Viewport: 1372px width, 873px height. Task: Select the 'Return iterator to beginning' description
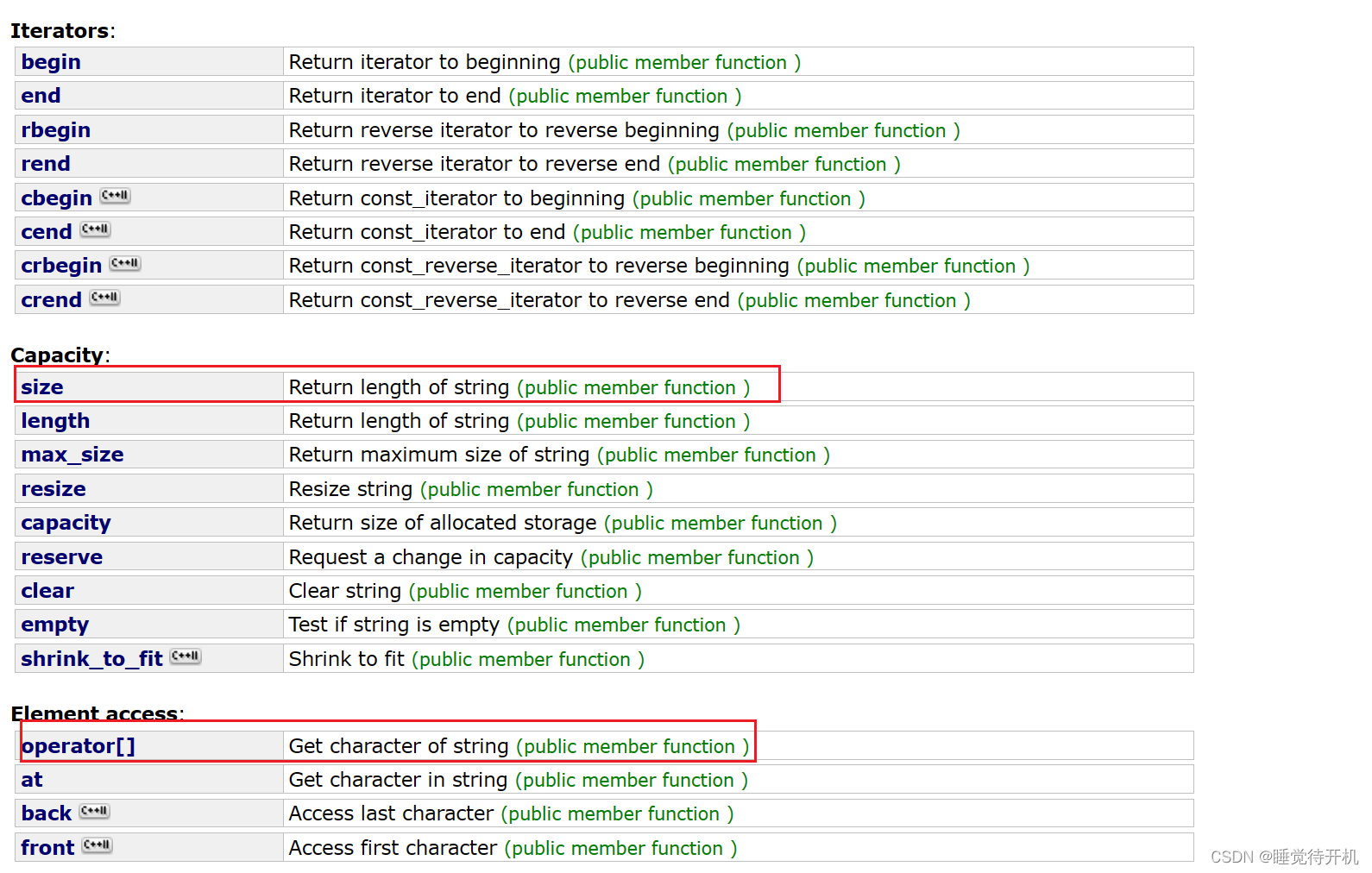(425, 62)
